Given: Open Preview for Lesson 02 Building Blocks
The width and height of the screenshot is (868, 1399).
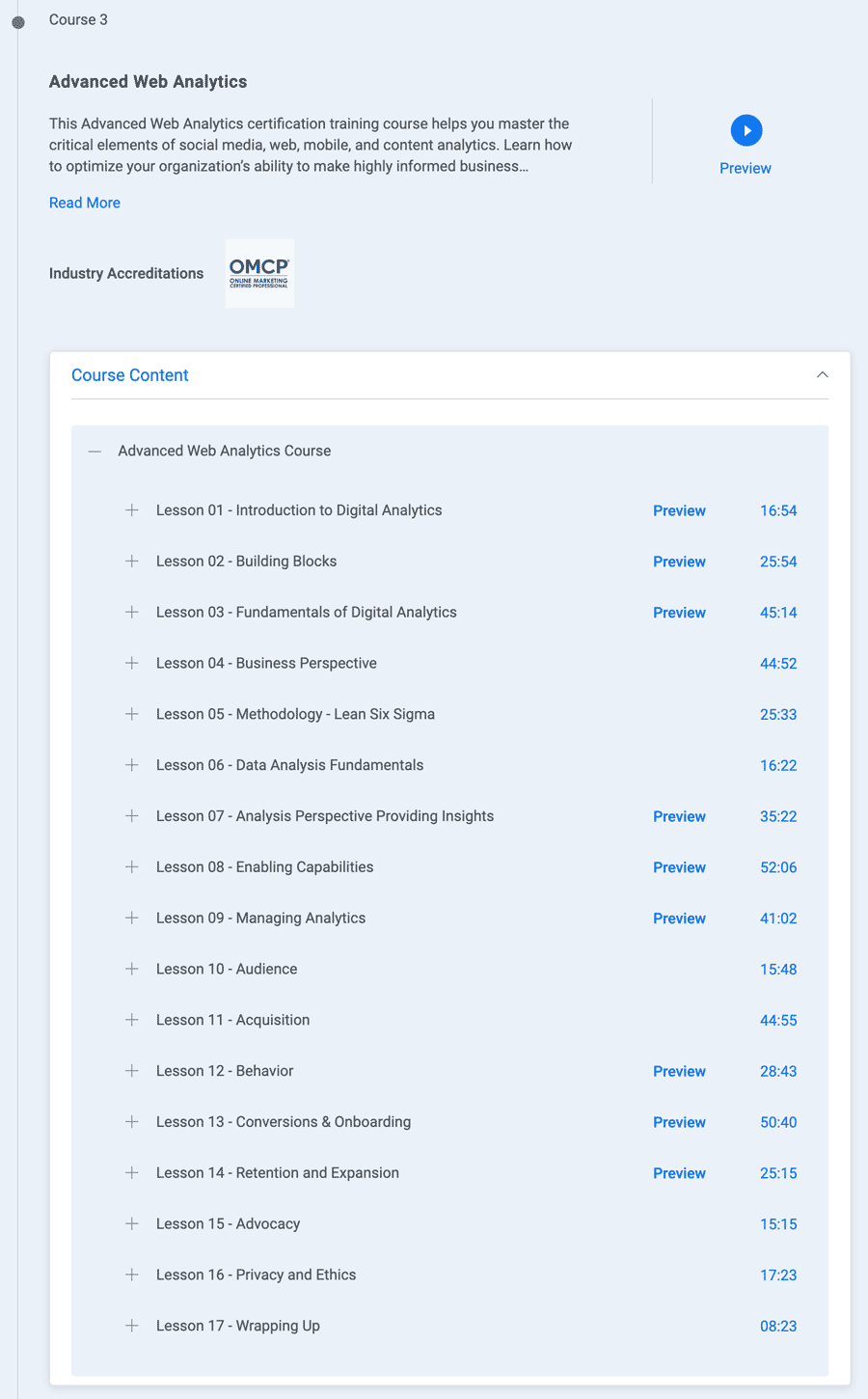Looking at the screenshot, I should 679,562.
